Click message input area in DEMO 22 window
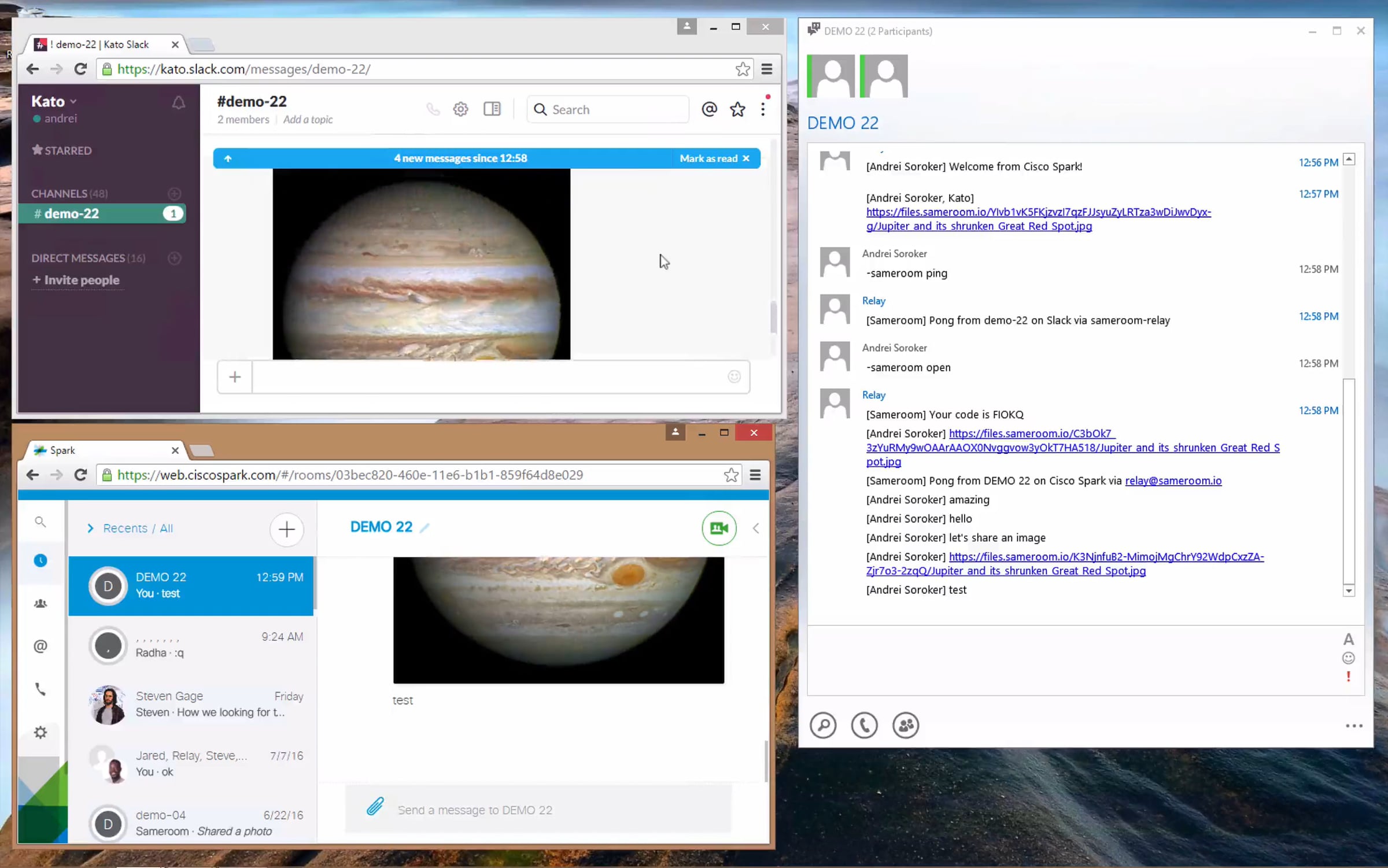 1073,660
